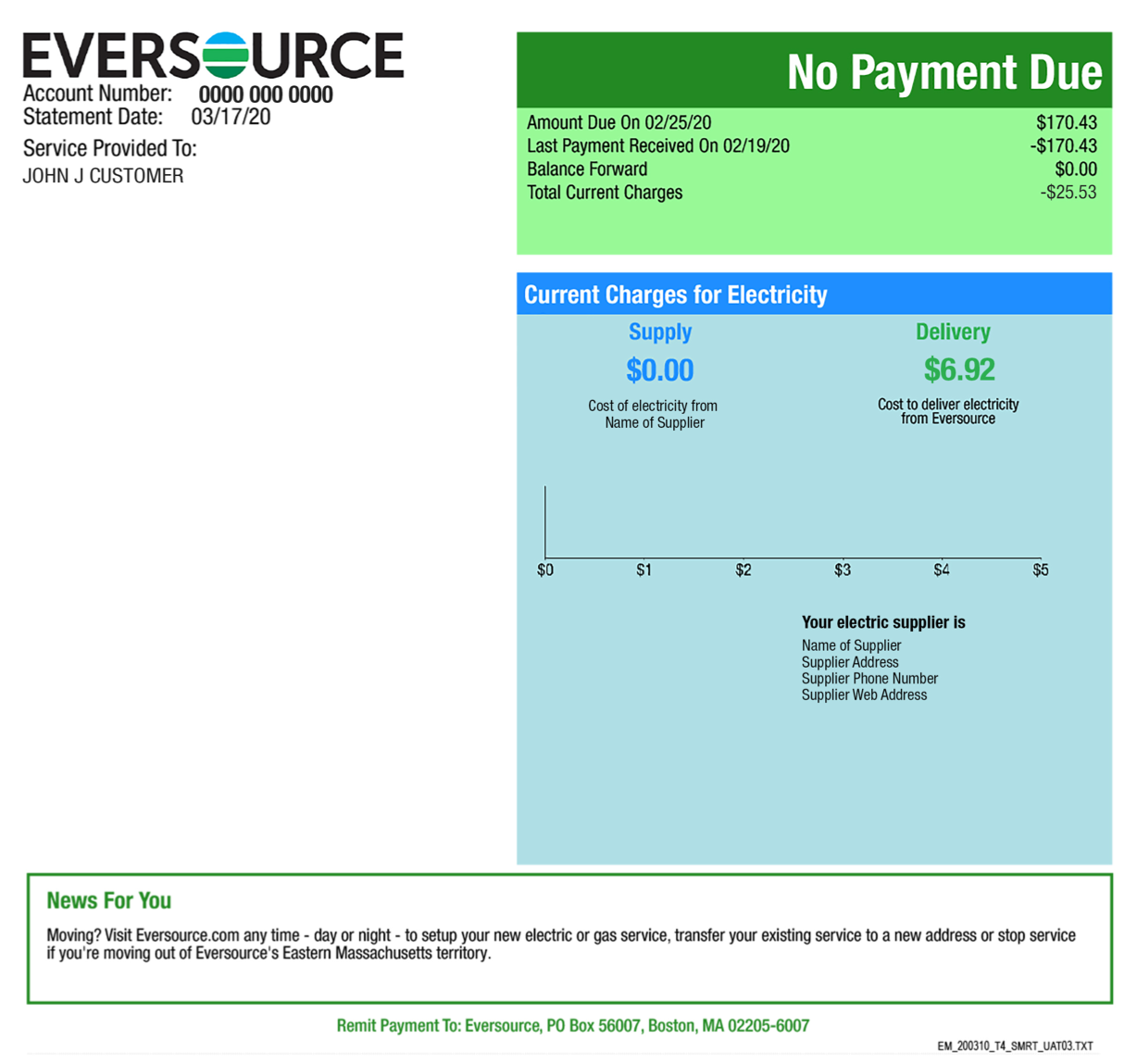Click the $6.92 delivery amount
Viewport: 1137px width, 1064px height.
pyautogui.click(x=959, y=369)
